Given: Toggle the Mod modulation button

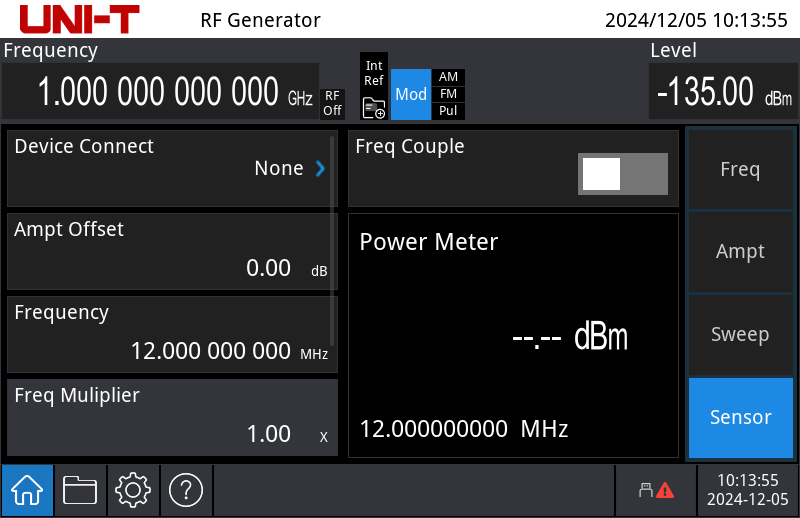Looking at the screenshot, I should click(411, 94).
